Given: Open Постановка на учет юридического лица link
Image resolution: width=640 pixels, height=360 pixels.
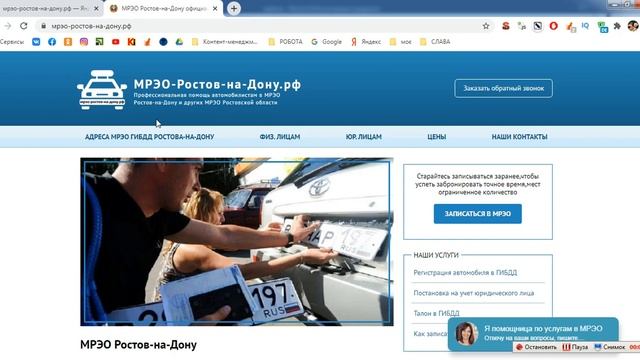Looking at the screenshot, I should (x=473, y=293).
